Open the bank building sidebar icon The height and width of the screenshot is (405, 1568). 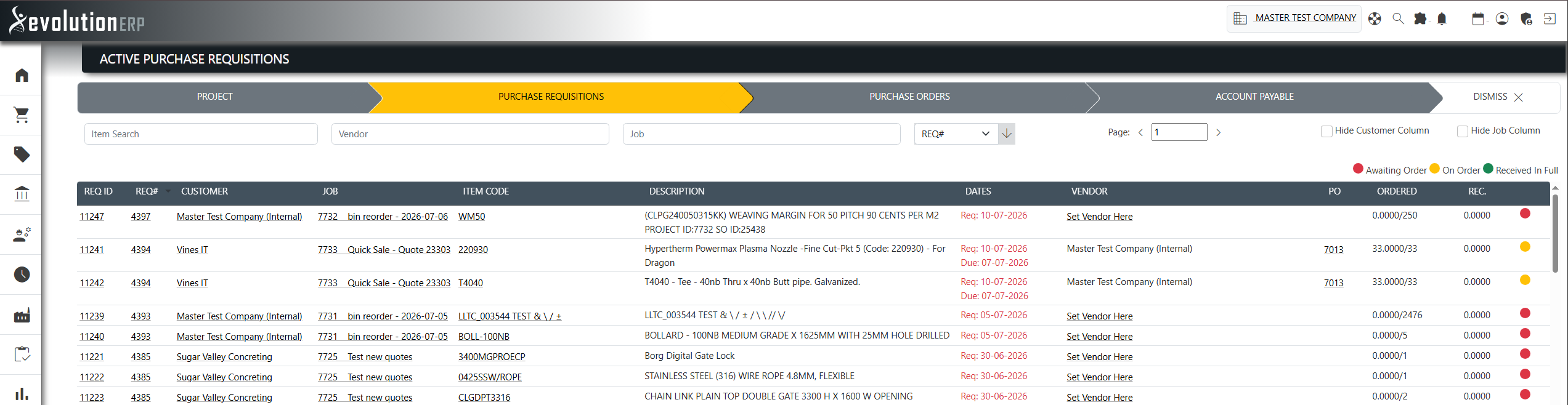pos(22,194)
